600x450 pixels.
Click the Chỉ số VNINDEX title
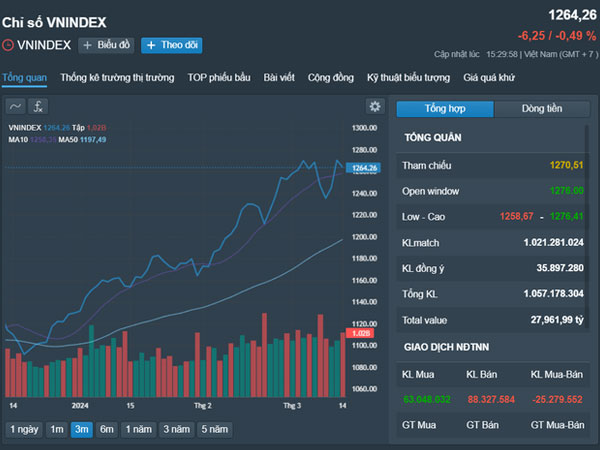pyautogui.click(x=54, y=23)
